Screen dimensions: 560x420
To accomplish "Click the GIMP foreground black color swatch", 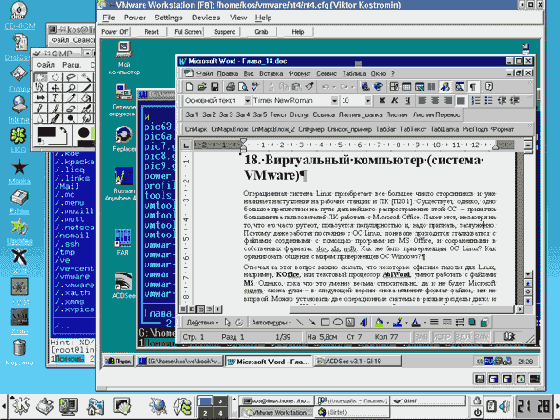I will (47, 132).
